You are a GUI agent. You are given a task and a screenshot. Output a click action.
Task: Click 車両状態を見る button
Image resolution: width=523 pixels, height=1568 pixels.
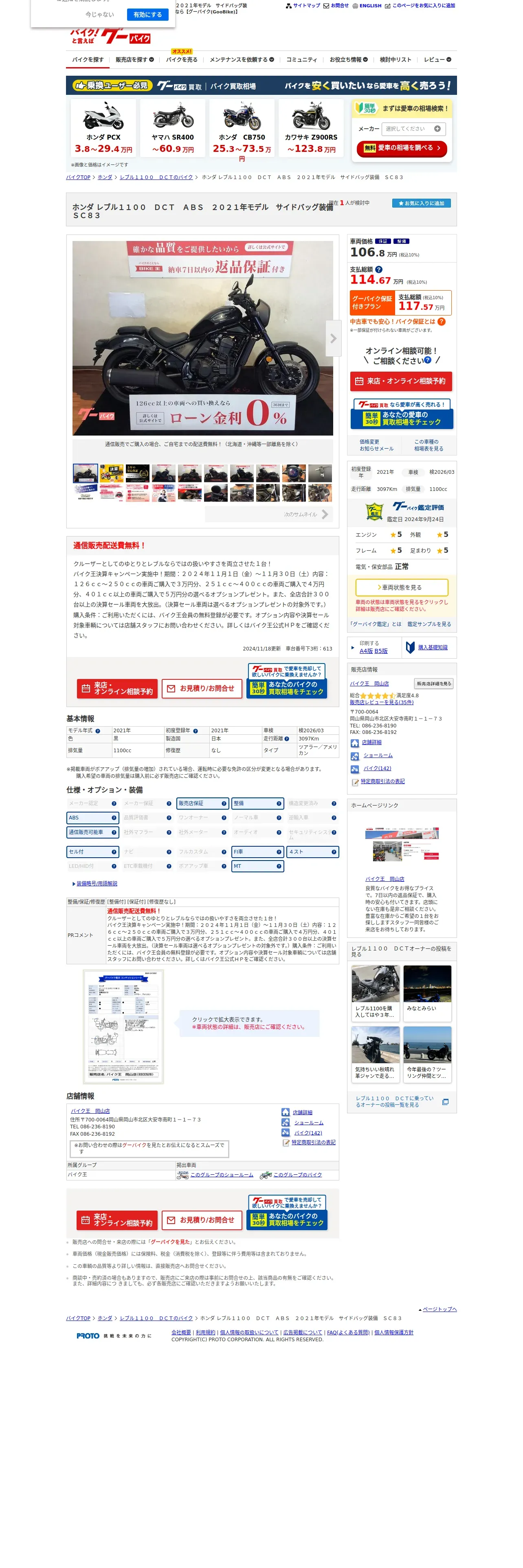[401, 587]
